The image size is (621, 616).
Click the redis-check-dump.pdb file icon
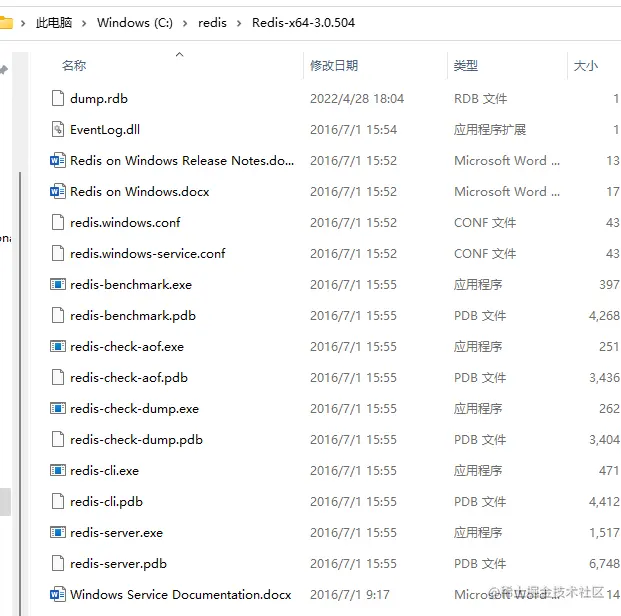pyautogui.click(x=58, y=439)
